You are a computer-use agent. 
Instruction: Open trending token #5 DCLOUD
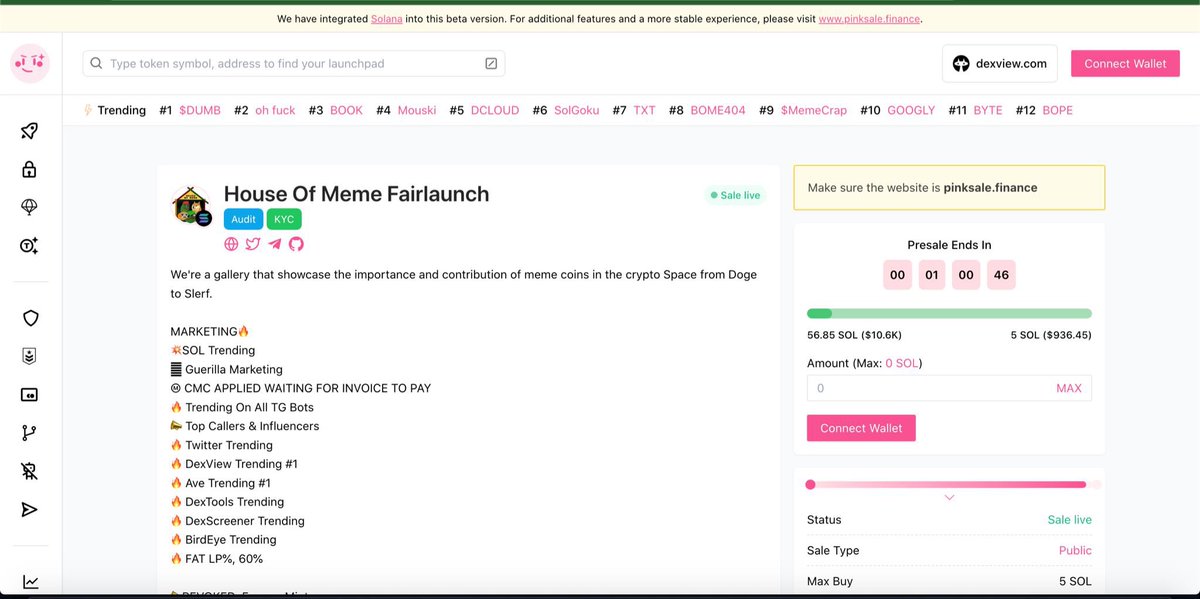coord(495,110)
